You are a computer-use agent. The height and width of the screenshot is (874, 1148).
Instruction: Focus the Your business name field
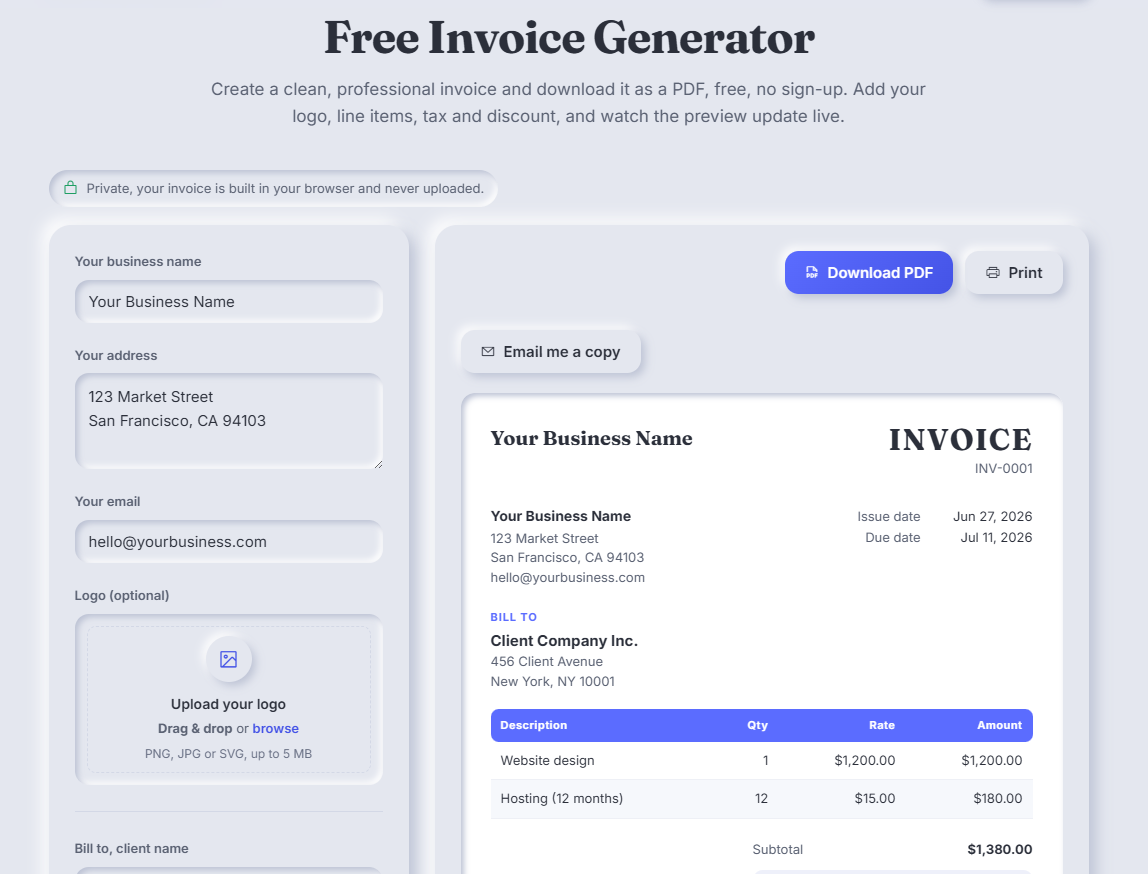click(x=228, y=302)
